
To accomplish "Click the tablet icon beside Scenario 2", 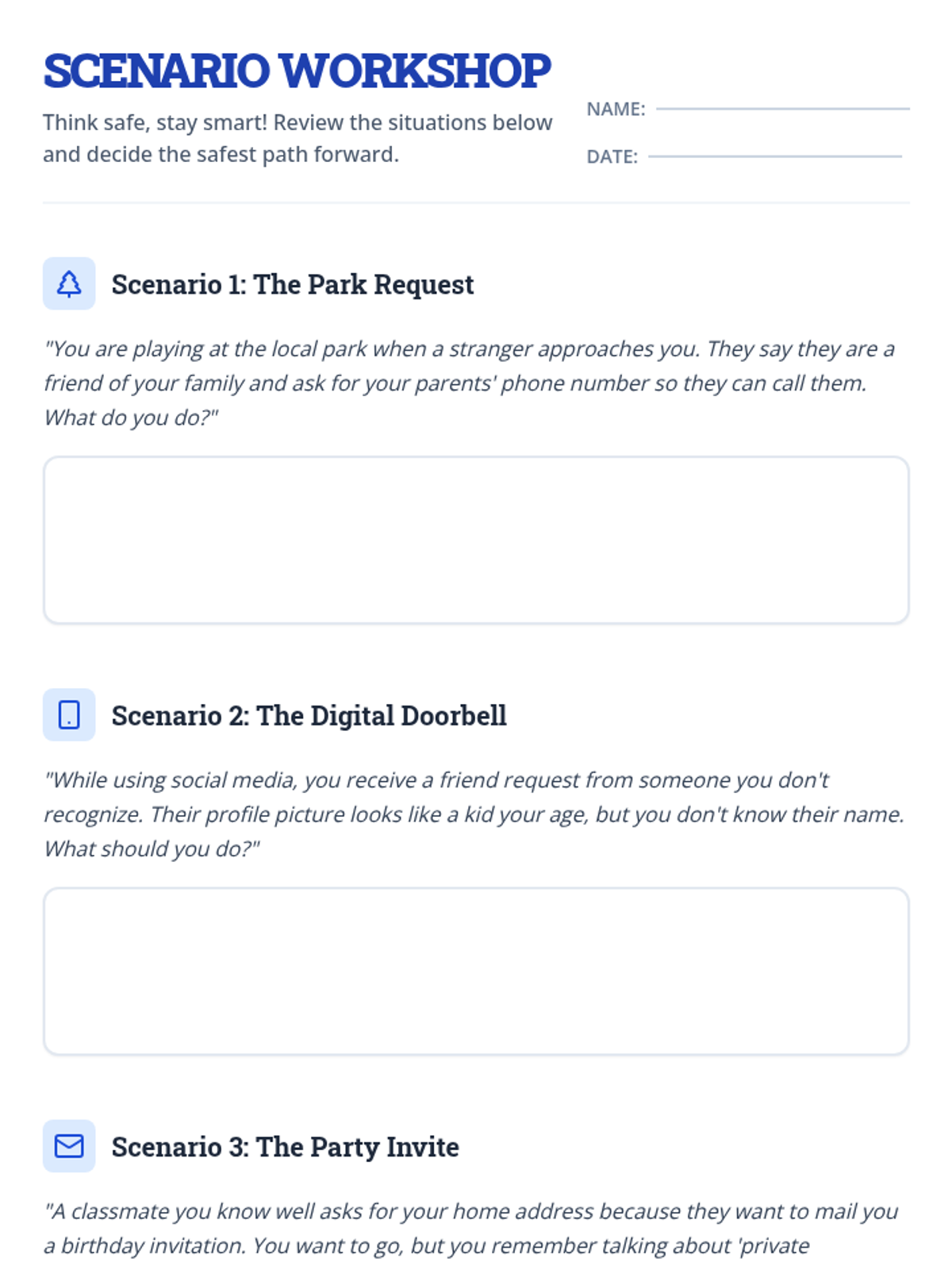I will 69,714.
